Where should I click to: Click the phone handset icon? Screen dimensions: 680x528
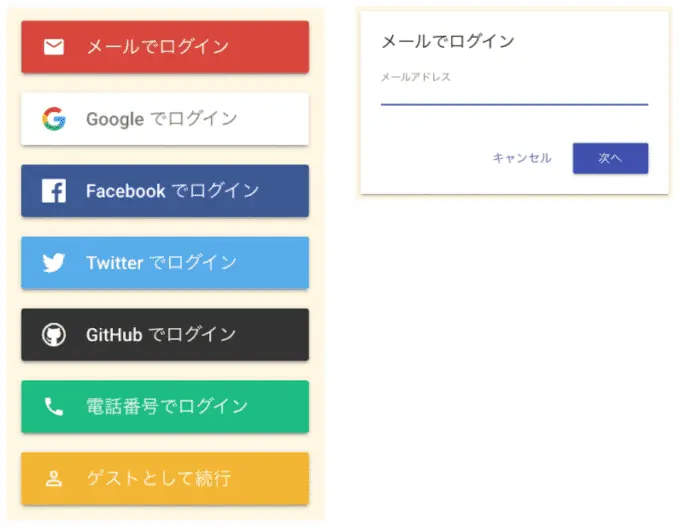[54, 407]
